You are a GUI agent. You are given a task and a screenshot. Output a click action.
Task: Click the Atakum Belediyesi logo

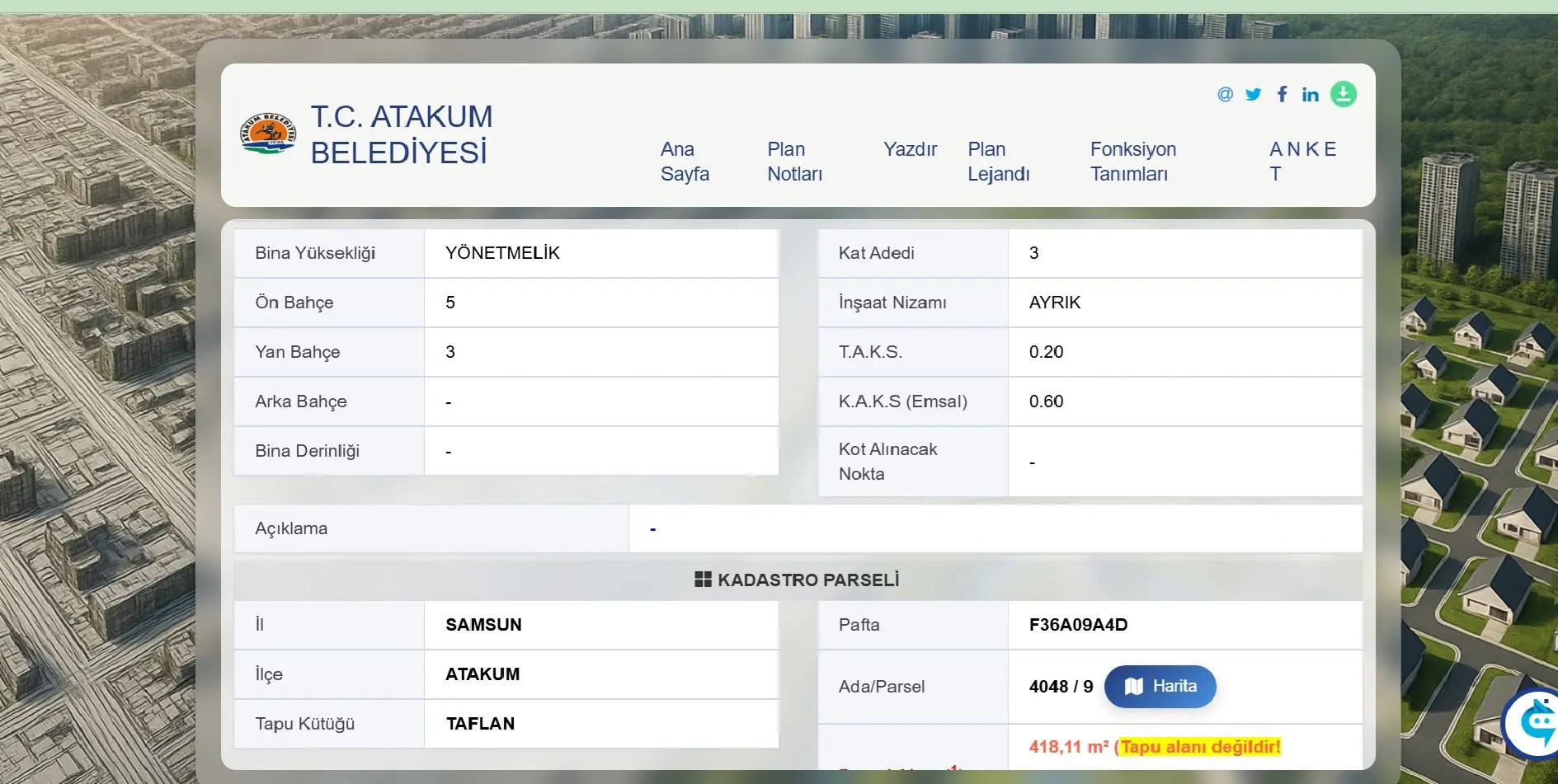[268, 134]
